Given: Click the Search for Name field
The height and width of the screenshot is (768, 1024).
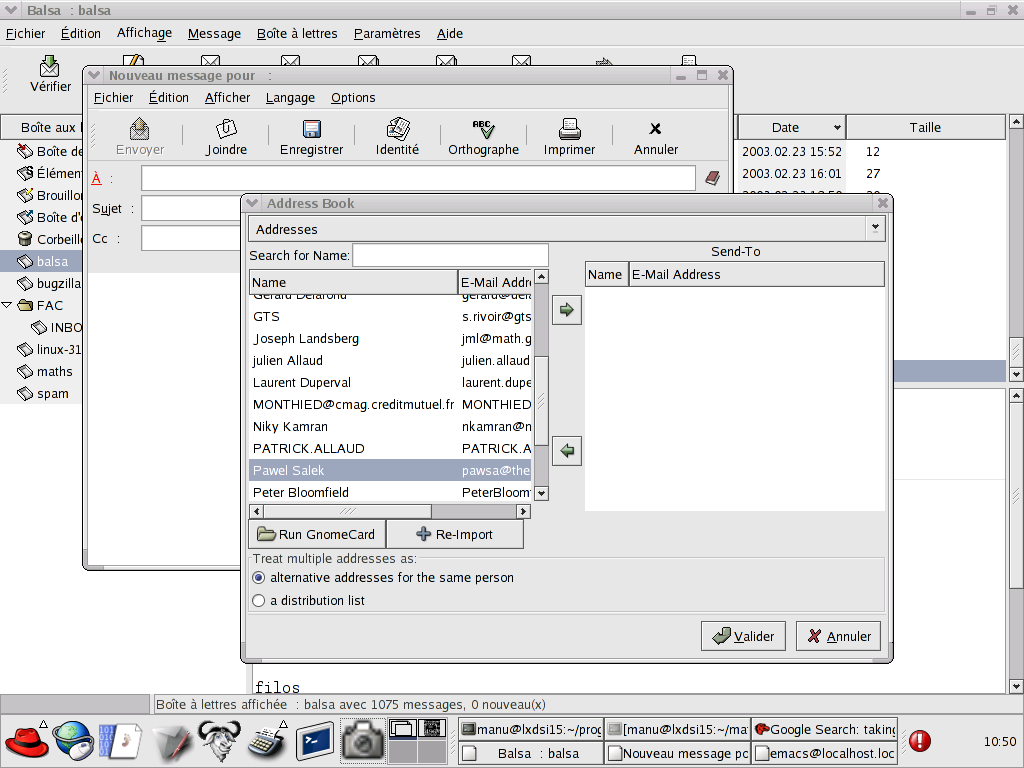Looking at the screenshot, I should (x=450, y=255).
